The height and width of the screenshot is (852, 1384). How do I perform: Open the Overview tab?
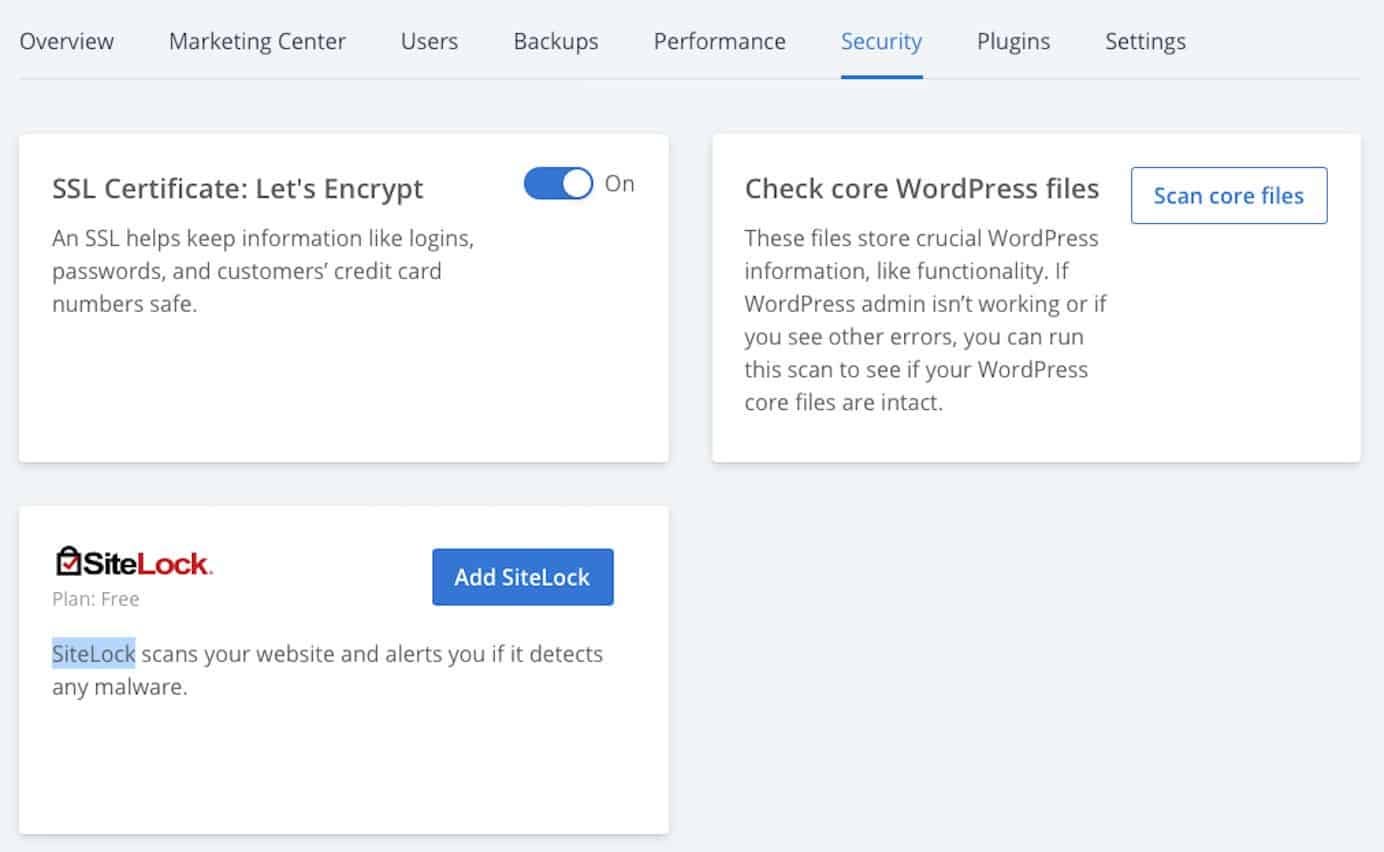(67, 42)
